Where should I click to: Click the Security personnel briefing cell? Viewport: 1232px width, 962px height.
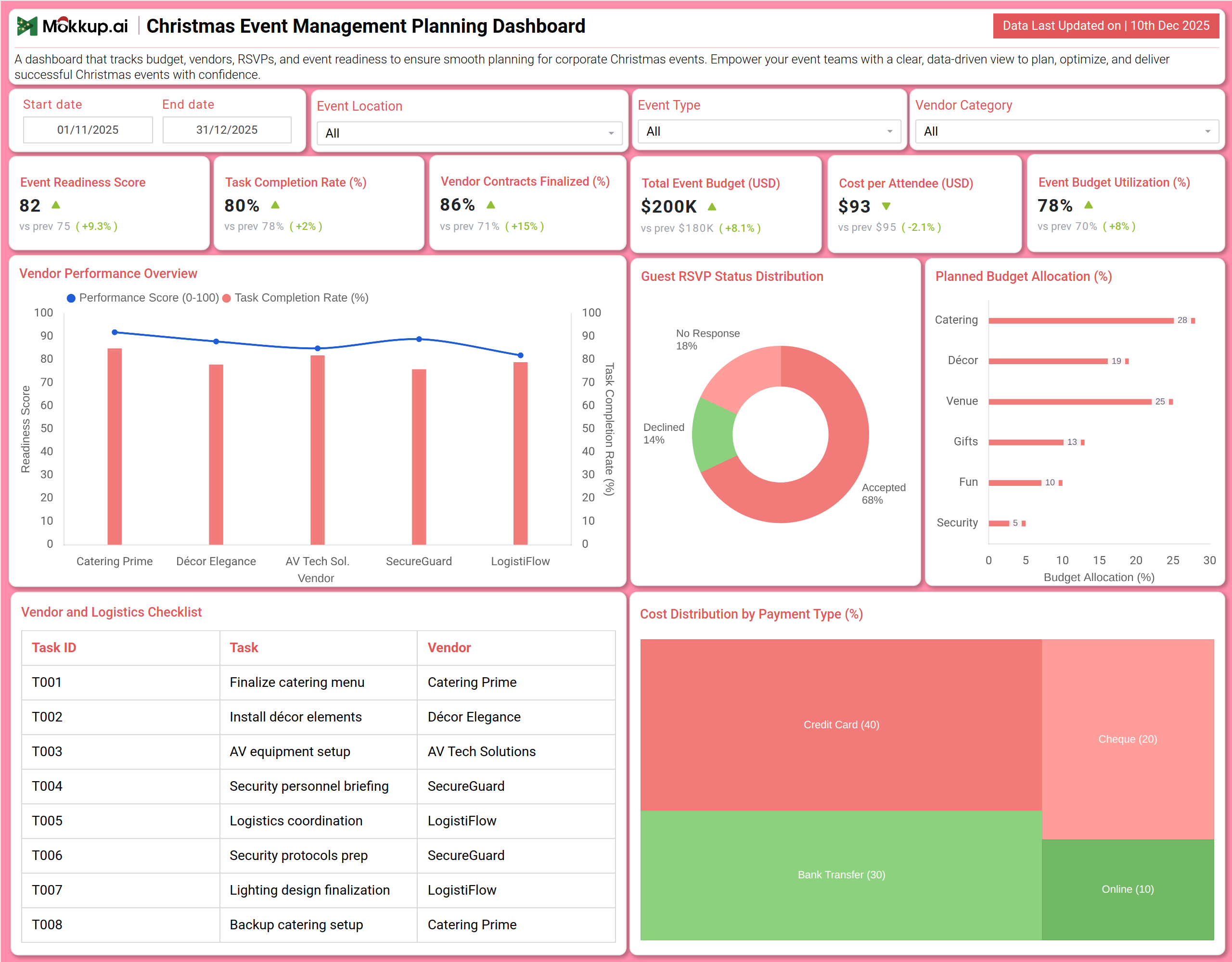318,786
